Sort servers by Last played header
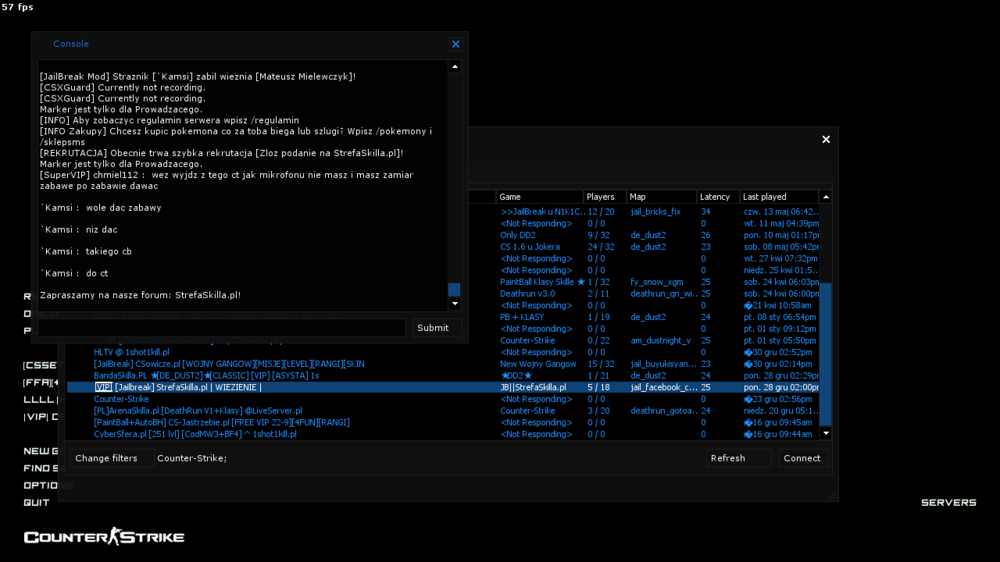Viewport: 1000px width, 562px height. click(779, 197)
